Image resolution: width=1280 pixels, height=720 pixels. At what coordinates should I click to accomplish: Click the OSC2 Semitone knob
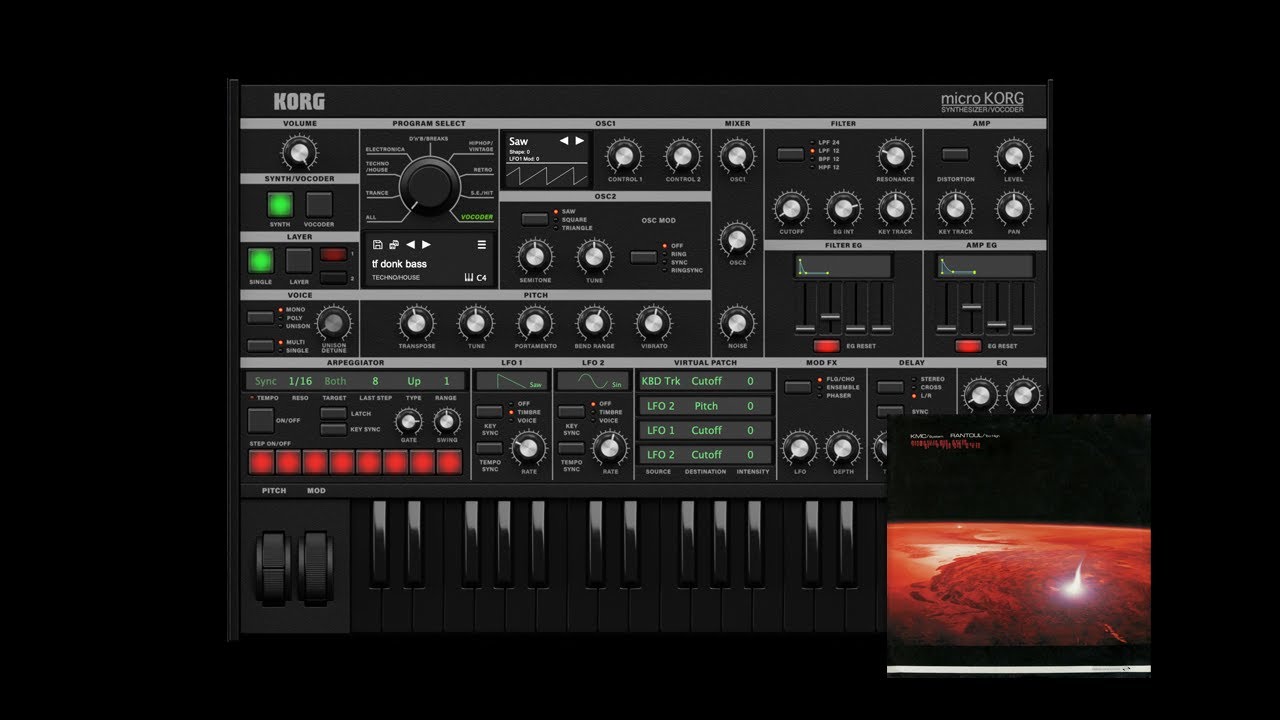[535, 257]
